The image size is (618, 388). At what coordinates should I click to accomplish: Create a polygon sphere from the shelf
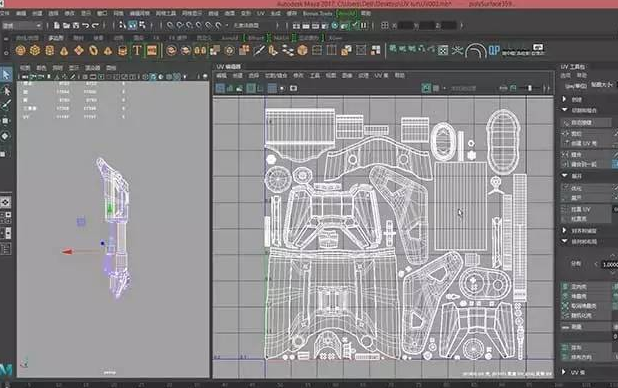(20, 50)
